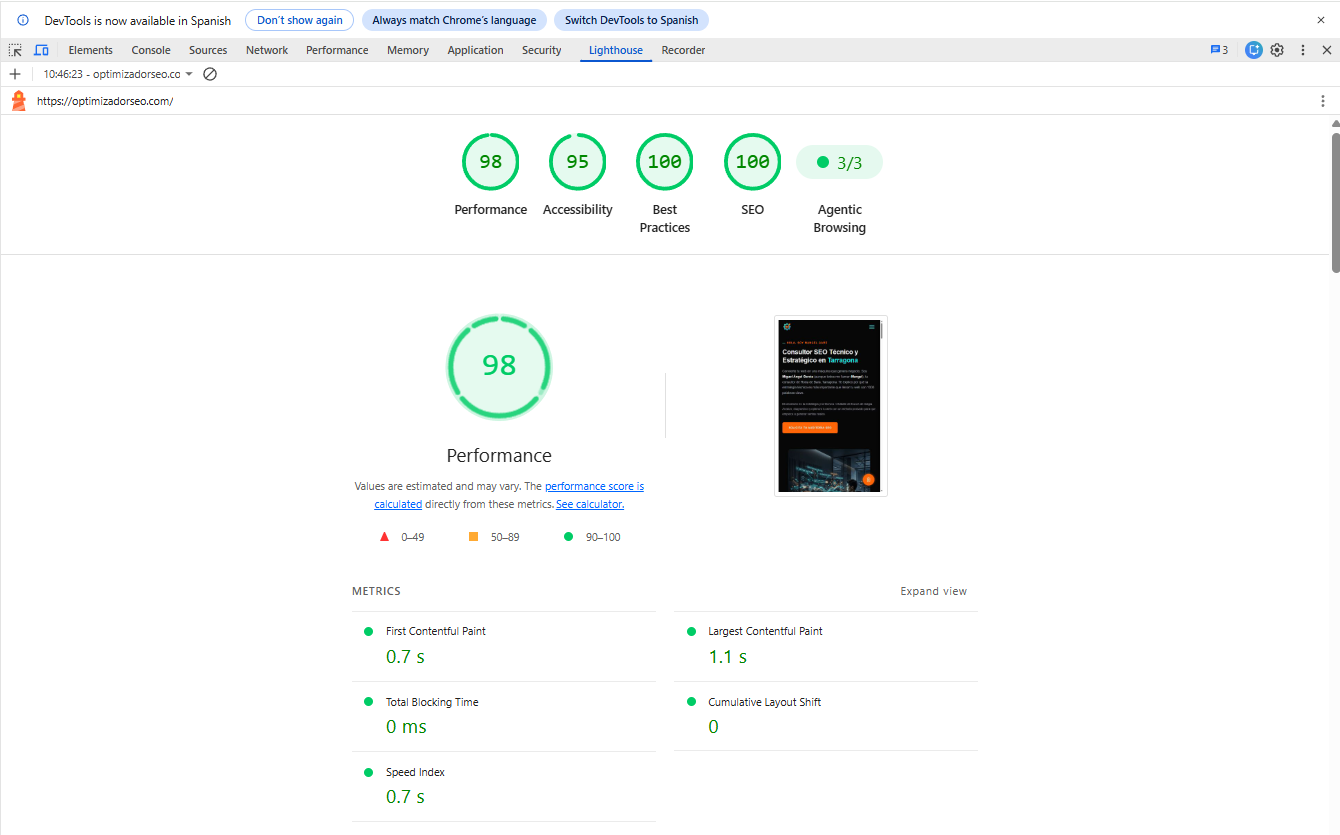Click the large Performance 98 gauge
1340x835 pixels.
coord(499,367)
